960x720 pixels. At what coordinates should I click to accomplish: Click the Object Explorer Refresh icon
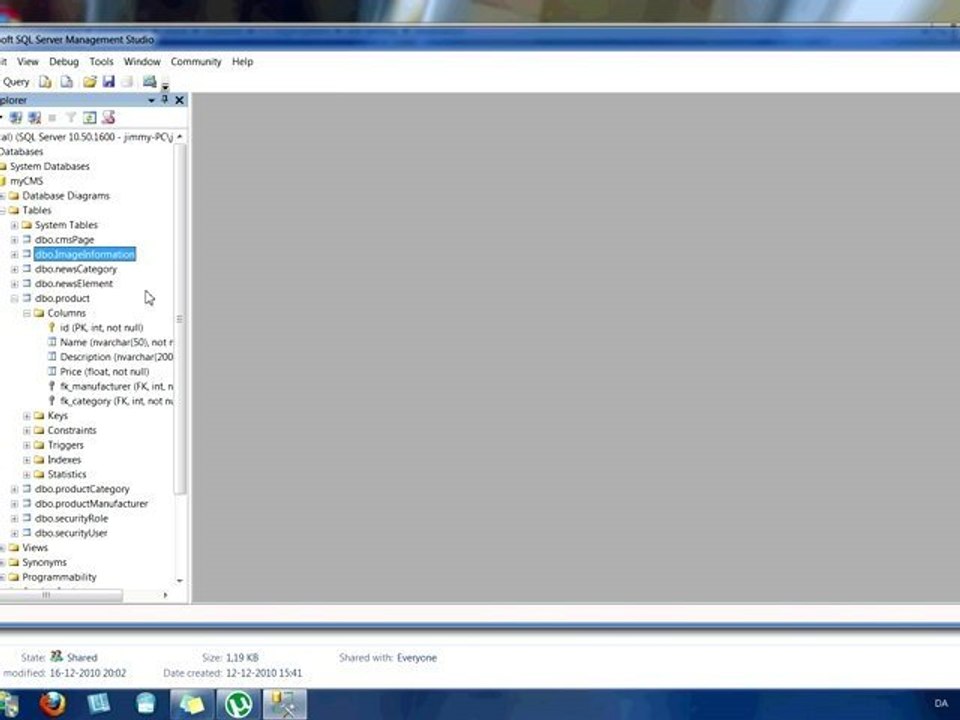pyautogui.click(x=89, y=118)
